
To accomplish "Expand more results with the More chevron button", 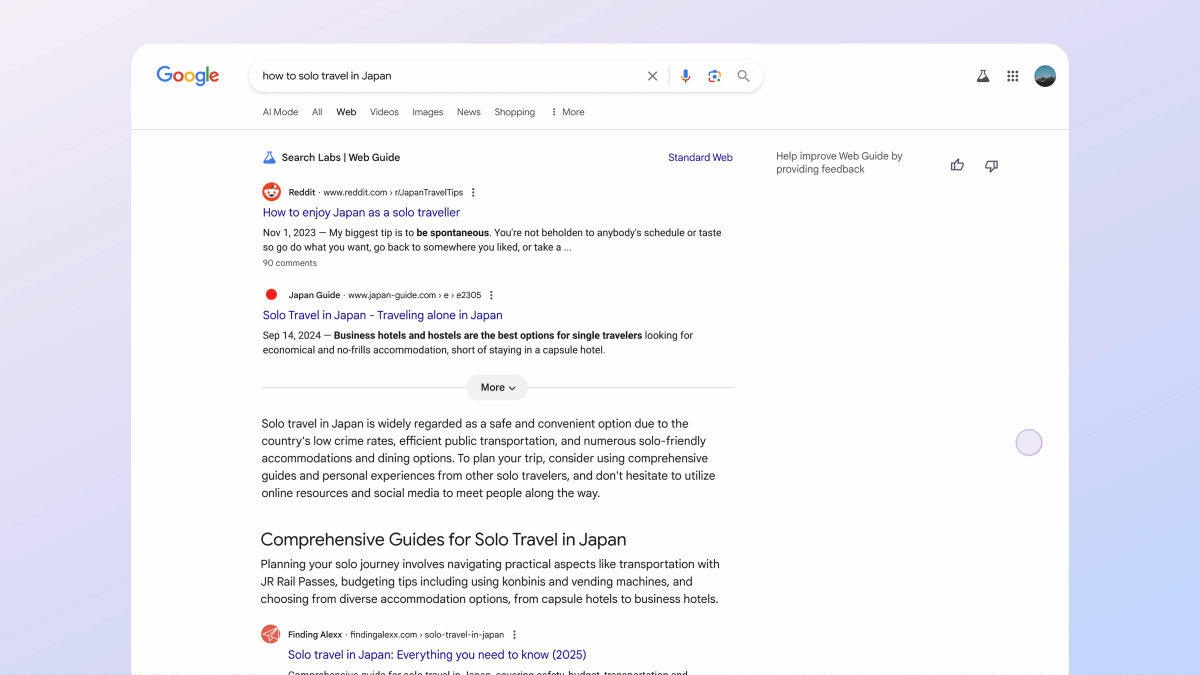I will pos(497,387).
